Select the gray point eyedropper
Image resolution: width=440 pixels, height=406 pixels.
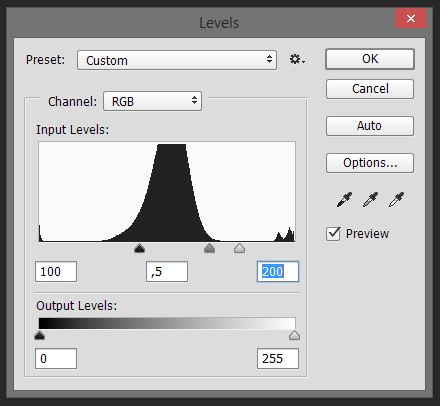click(x=370, y=199)
